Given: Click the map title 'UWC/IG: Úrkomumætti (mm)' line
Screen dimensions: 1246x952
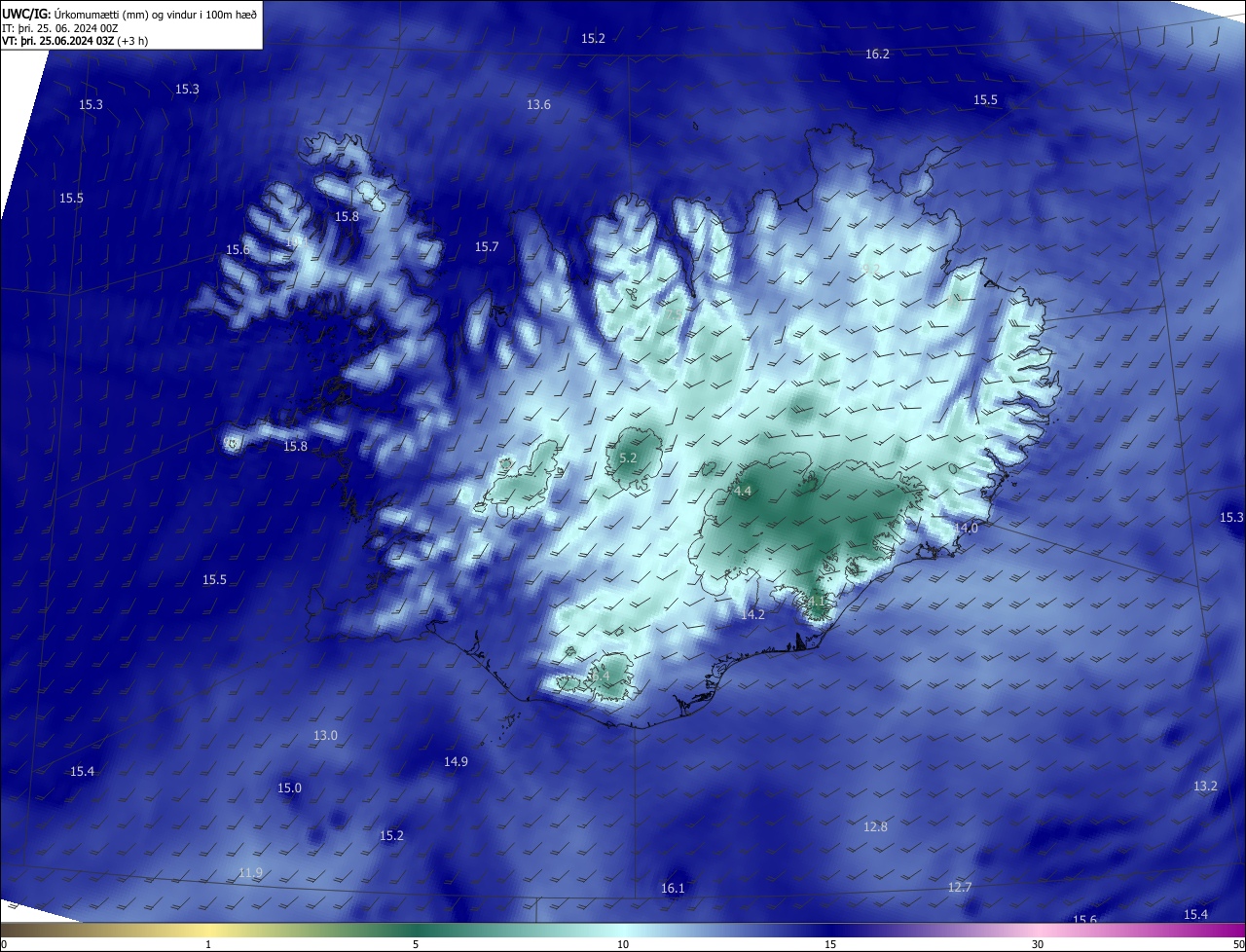Looking at the screenshot, I should (129, 13).
